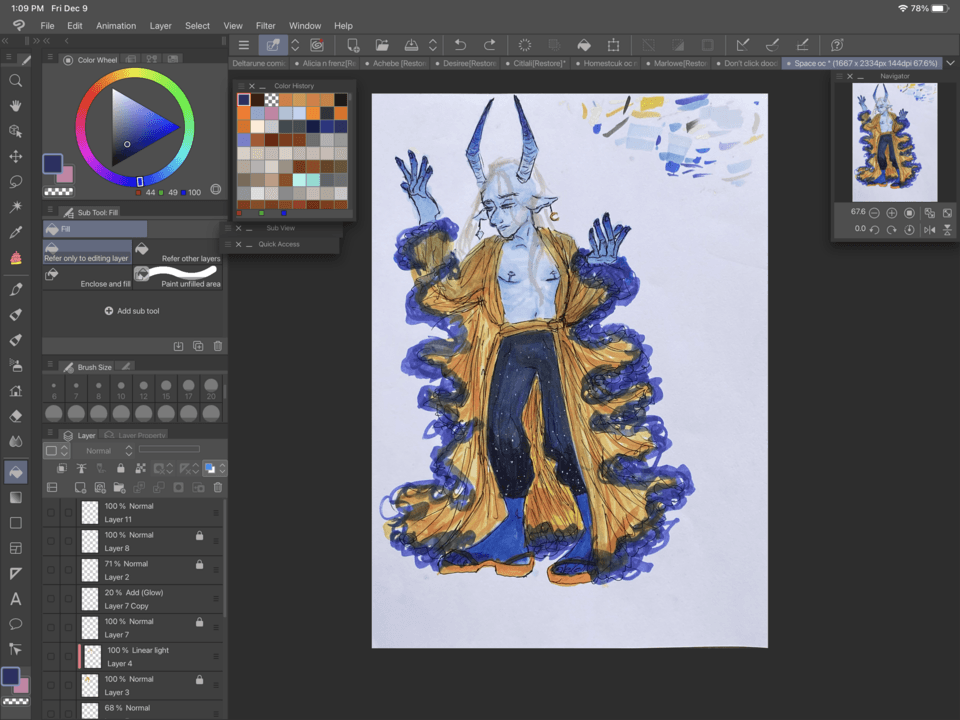Select the Eyedropper tool

[16, 232]
